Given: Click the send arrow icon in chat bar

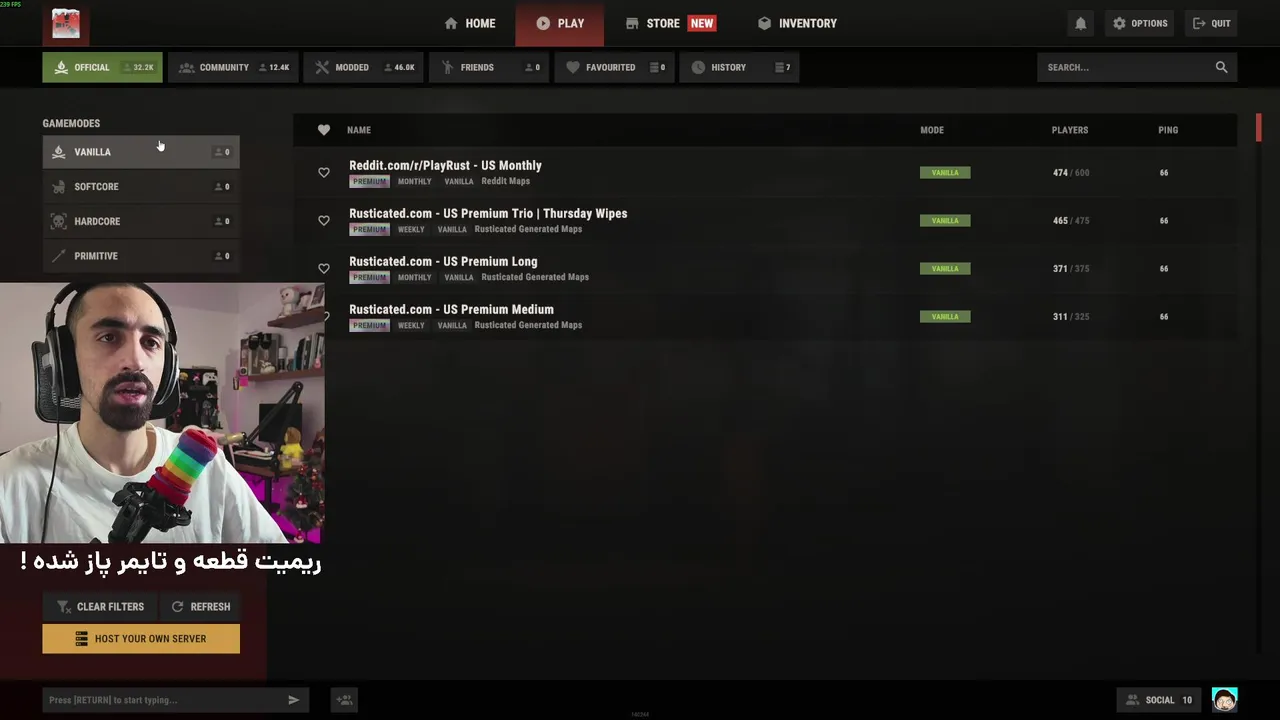Looking at the screenshot, I should (293, 700).
